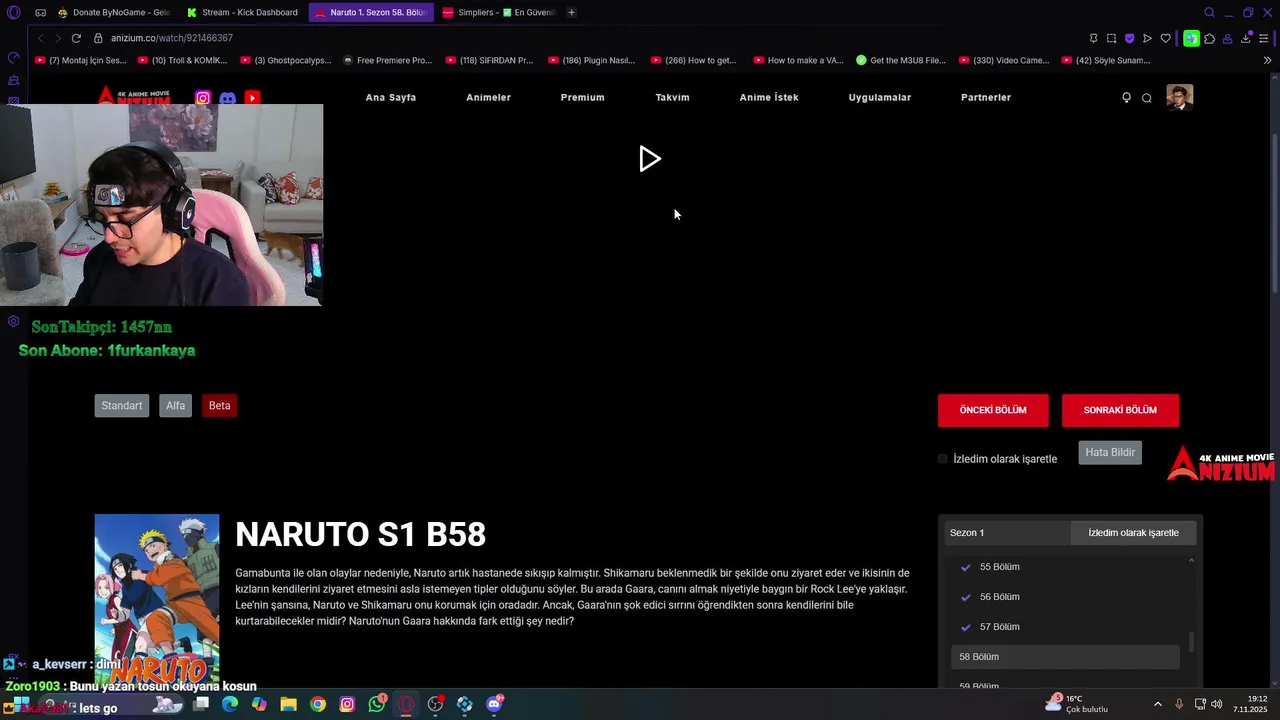1280x720 pixels.
Task: Open Discord from the taskbar
Action: pyautogui.click(x=494, y=704)
